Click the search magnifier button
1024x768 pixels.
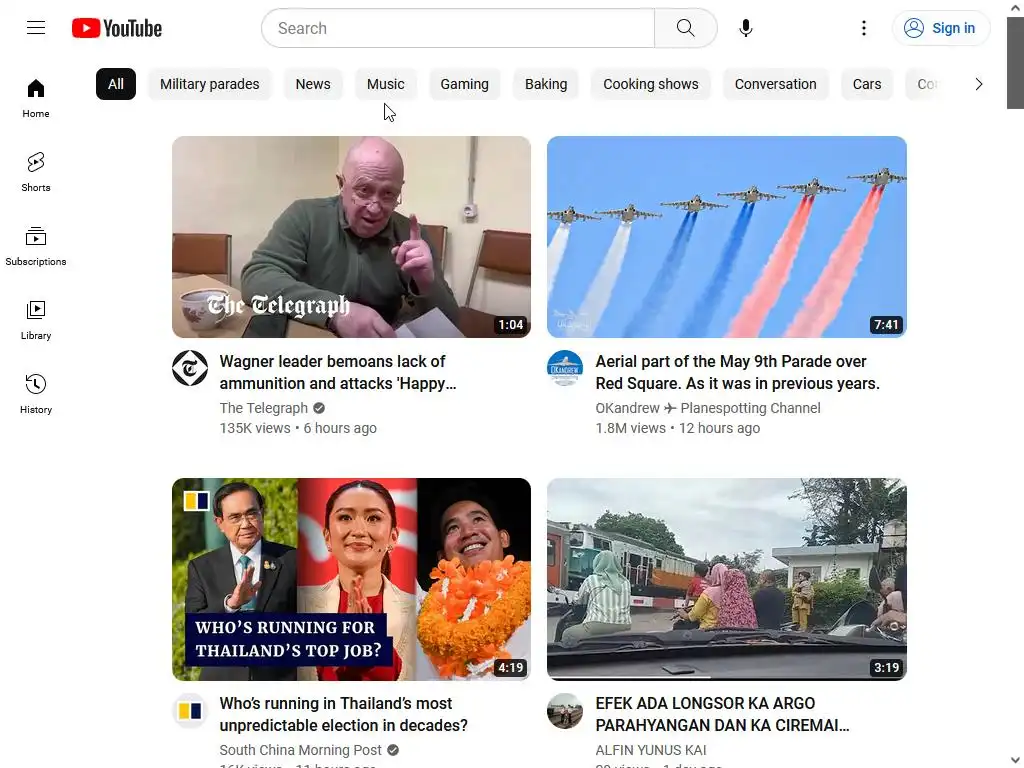tap(685, 28)
